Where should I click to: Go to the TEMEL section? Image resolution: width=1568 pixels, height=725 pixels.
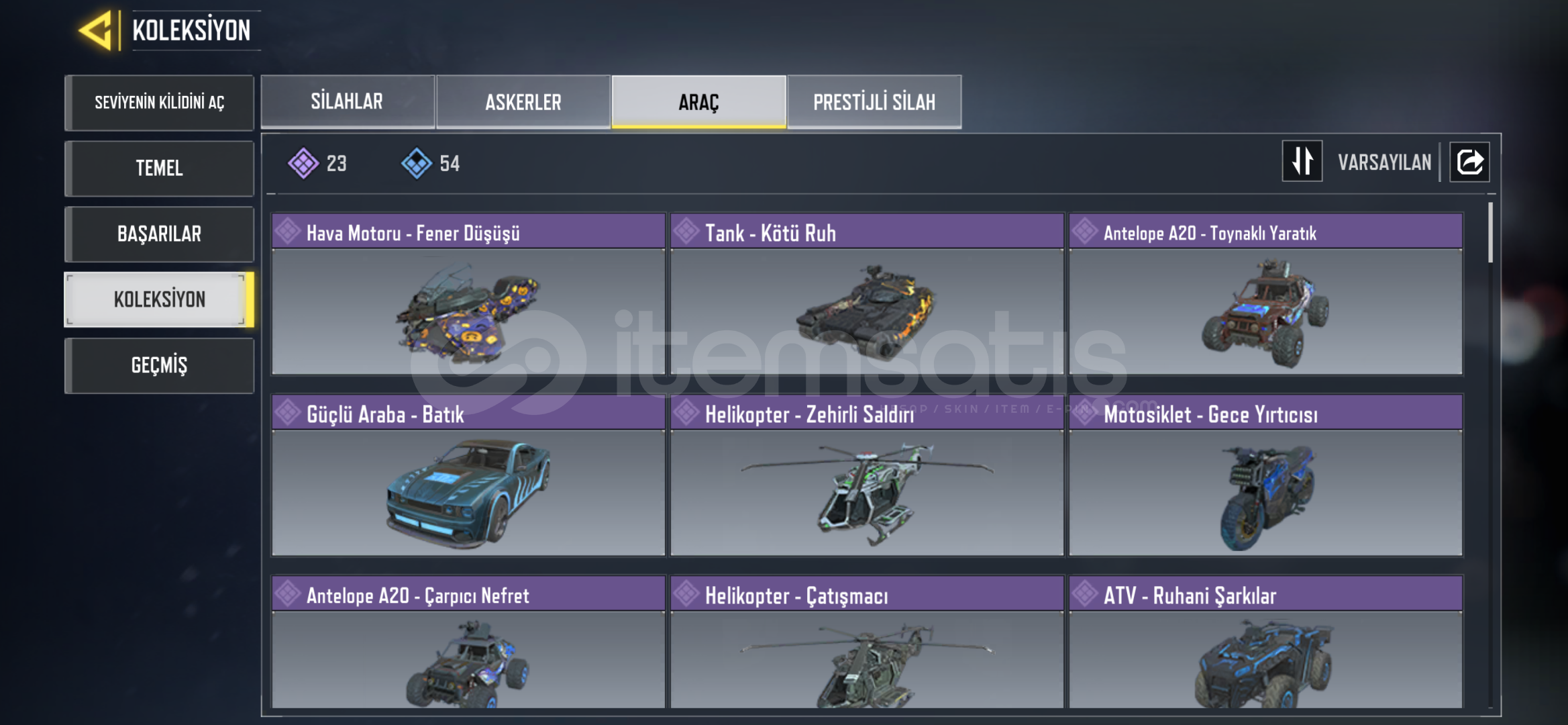tap(159, 168)
